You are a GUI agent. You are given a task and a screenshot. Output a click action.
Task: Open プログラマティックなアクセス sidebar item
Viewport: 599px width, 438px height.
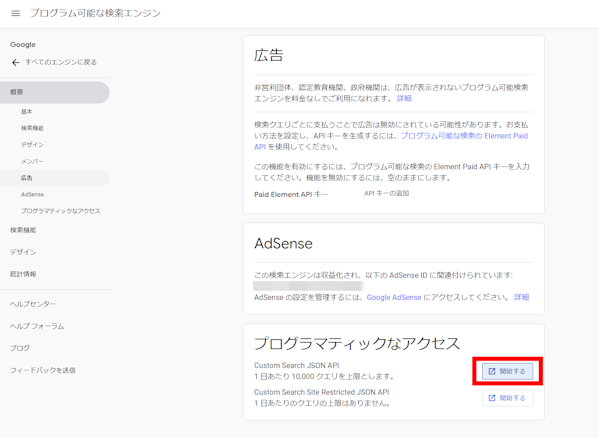(61, 211)
